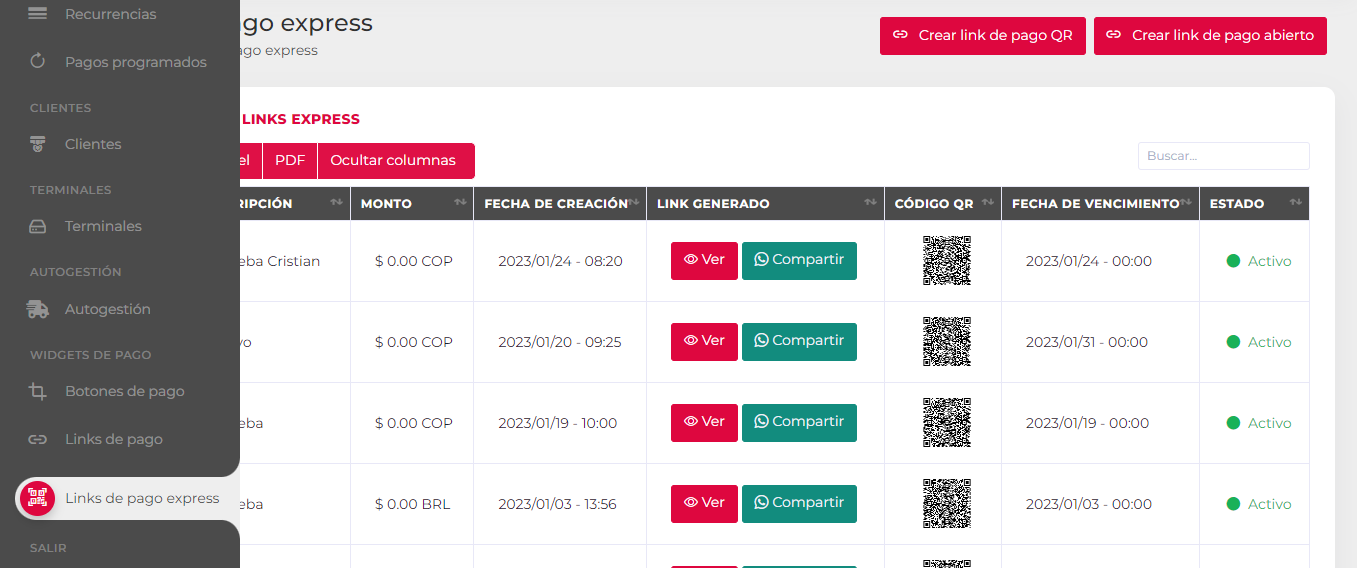
Task: Click the Links de pago express QR icon
Action: point(38,498)
